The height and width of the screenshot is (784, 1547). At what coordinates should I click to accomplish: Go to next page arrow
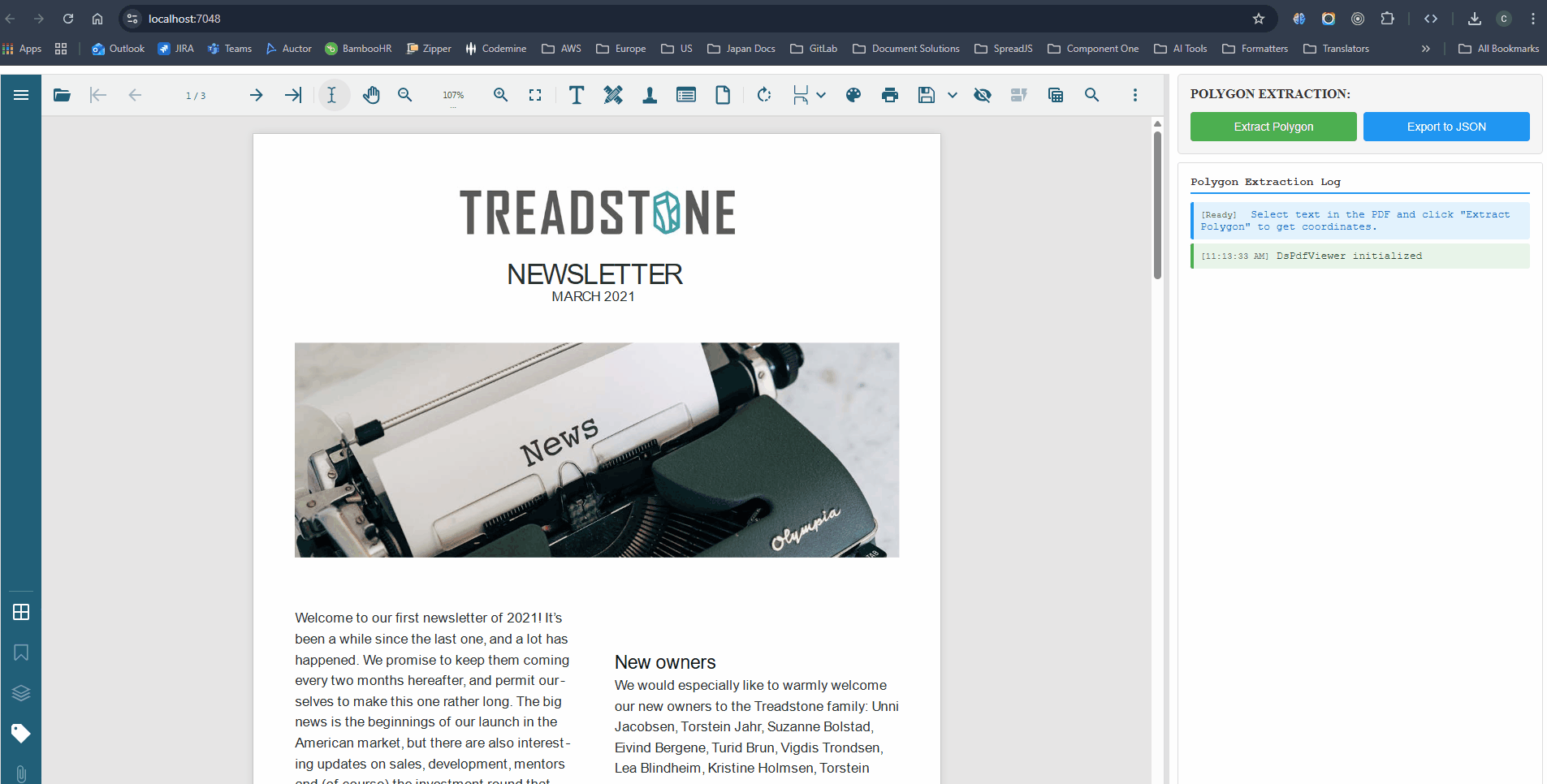(x=256, y=95)
